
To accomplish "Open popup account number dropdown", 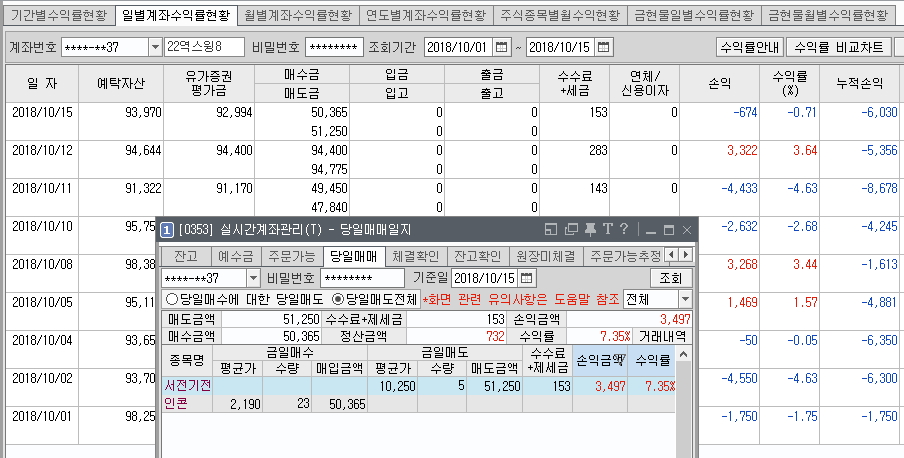I will pos(254,279).
